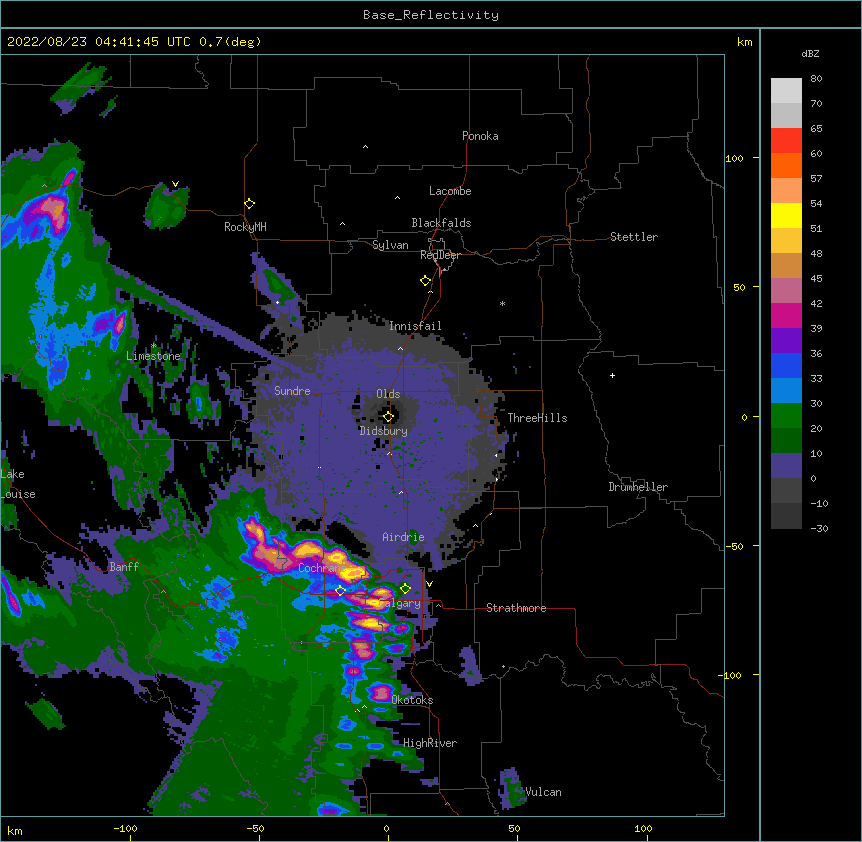This screenshot has width=862, height=842.
Task: Click the Airdrie label
Action: coord(404,537)
